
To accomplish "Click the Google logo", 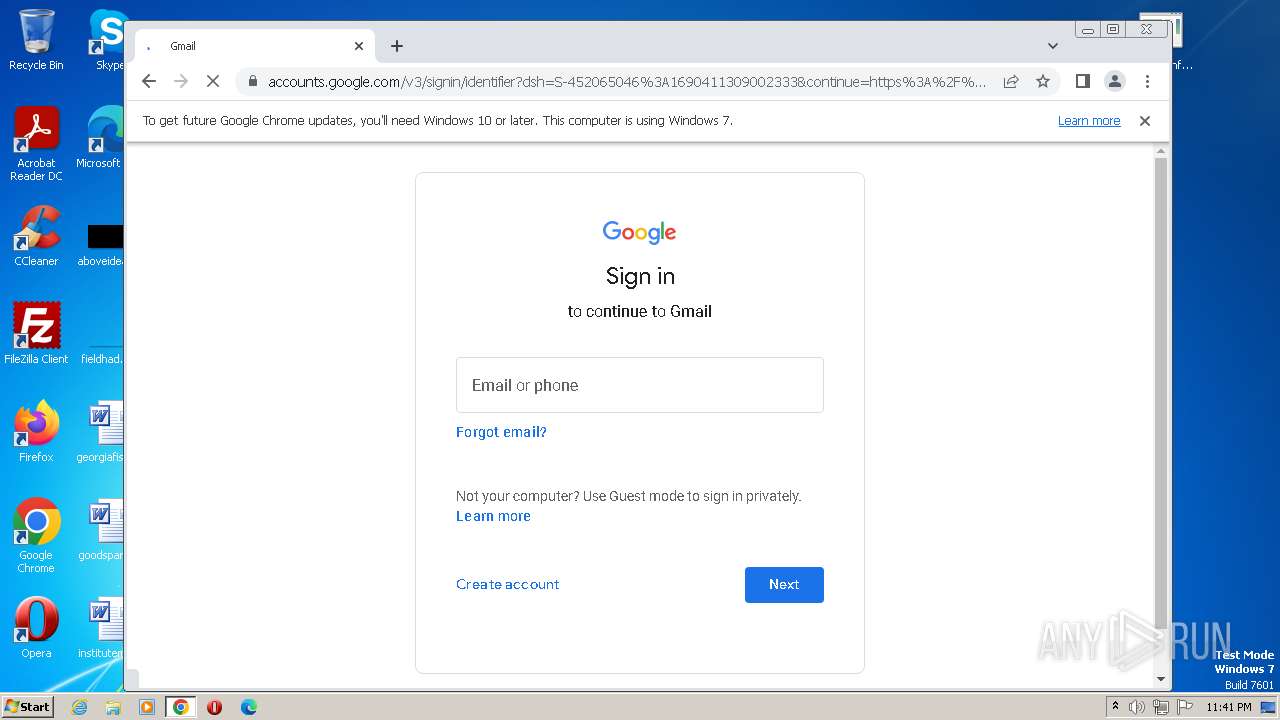I will [640, 232].
